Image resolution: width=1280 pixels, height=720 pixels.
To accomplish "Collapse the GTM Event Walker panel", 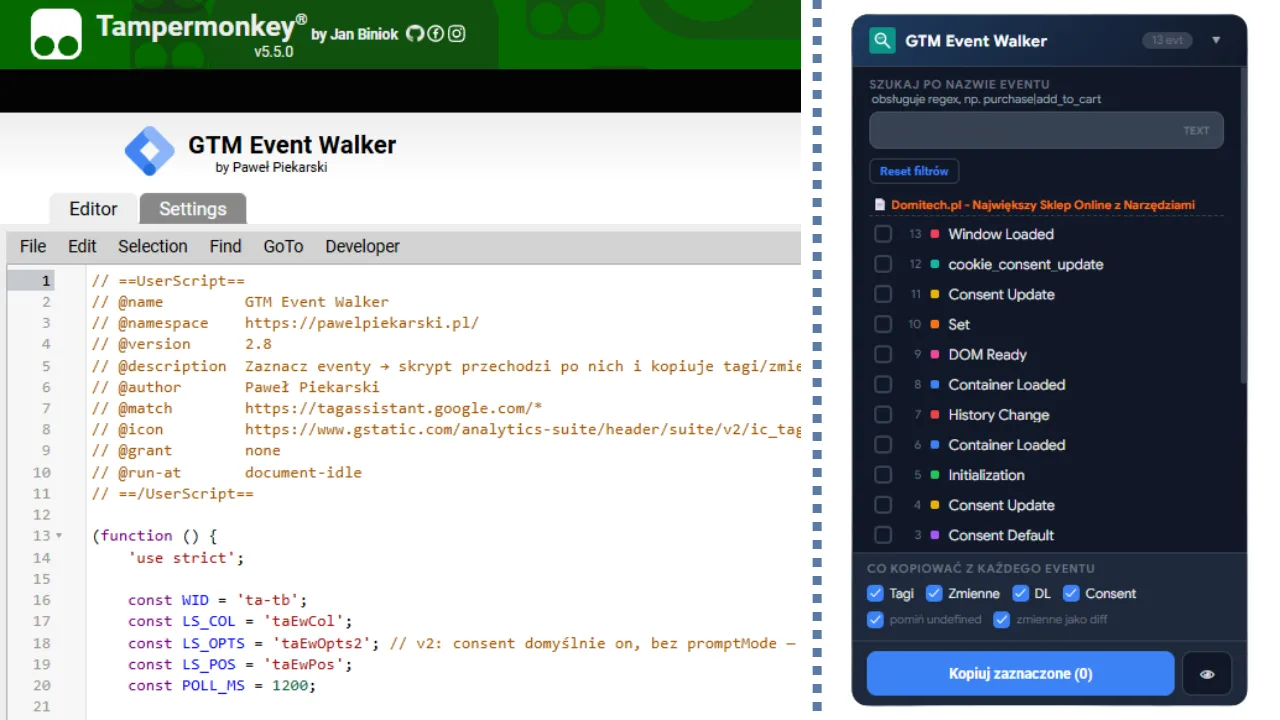I will pyautogui.click(x=1216, y=41).
